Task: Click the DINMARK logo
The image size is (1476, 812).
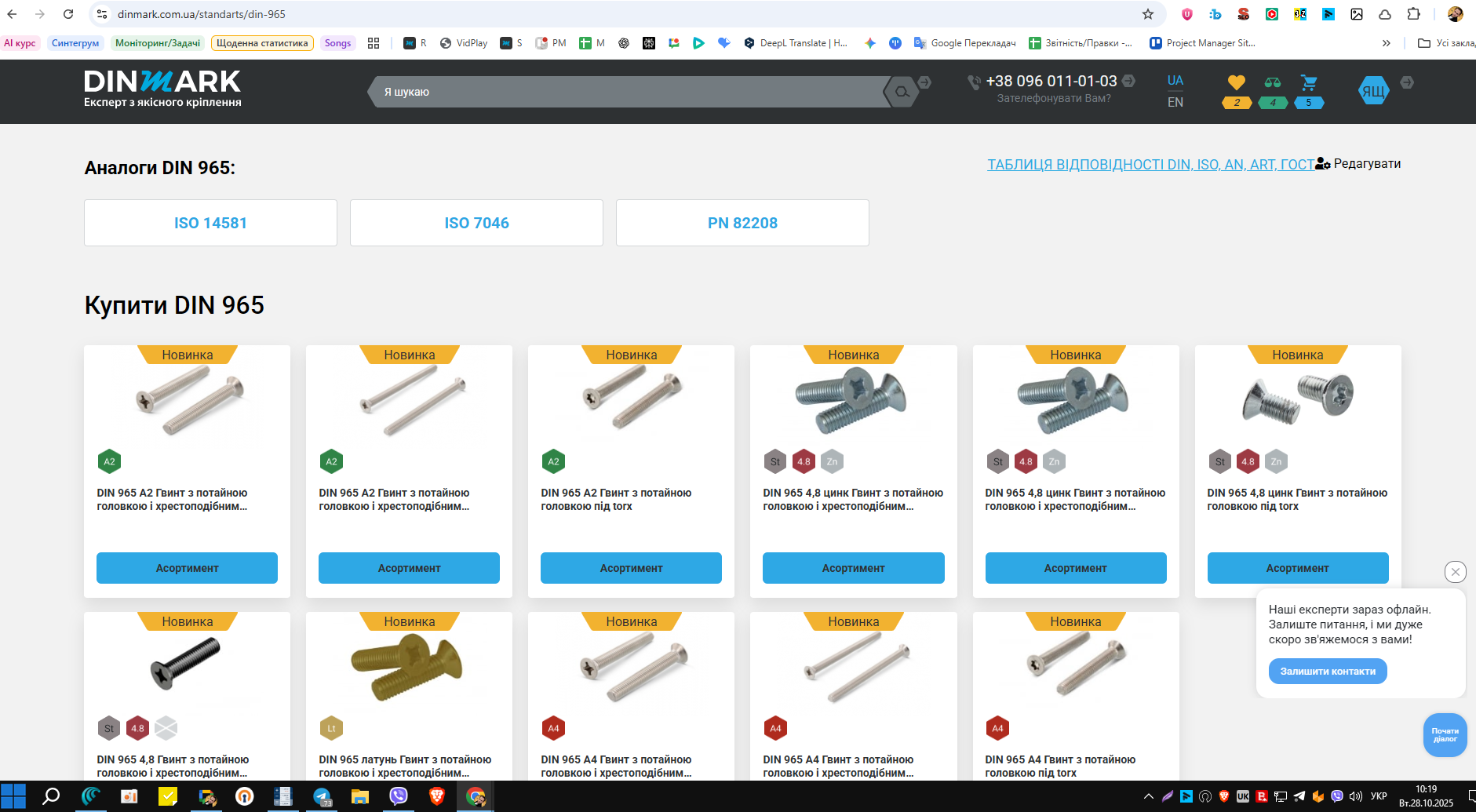Action: 162,89
